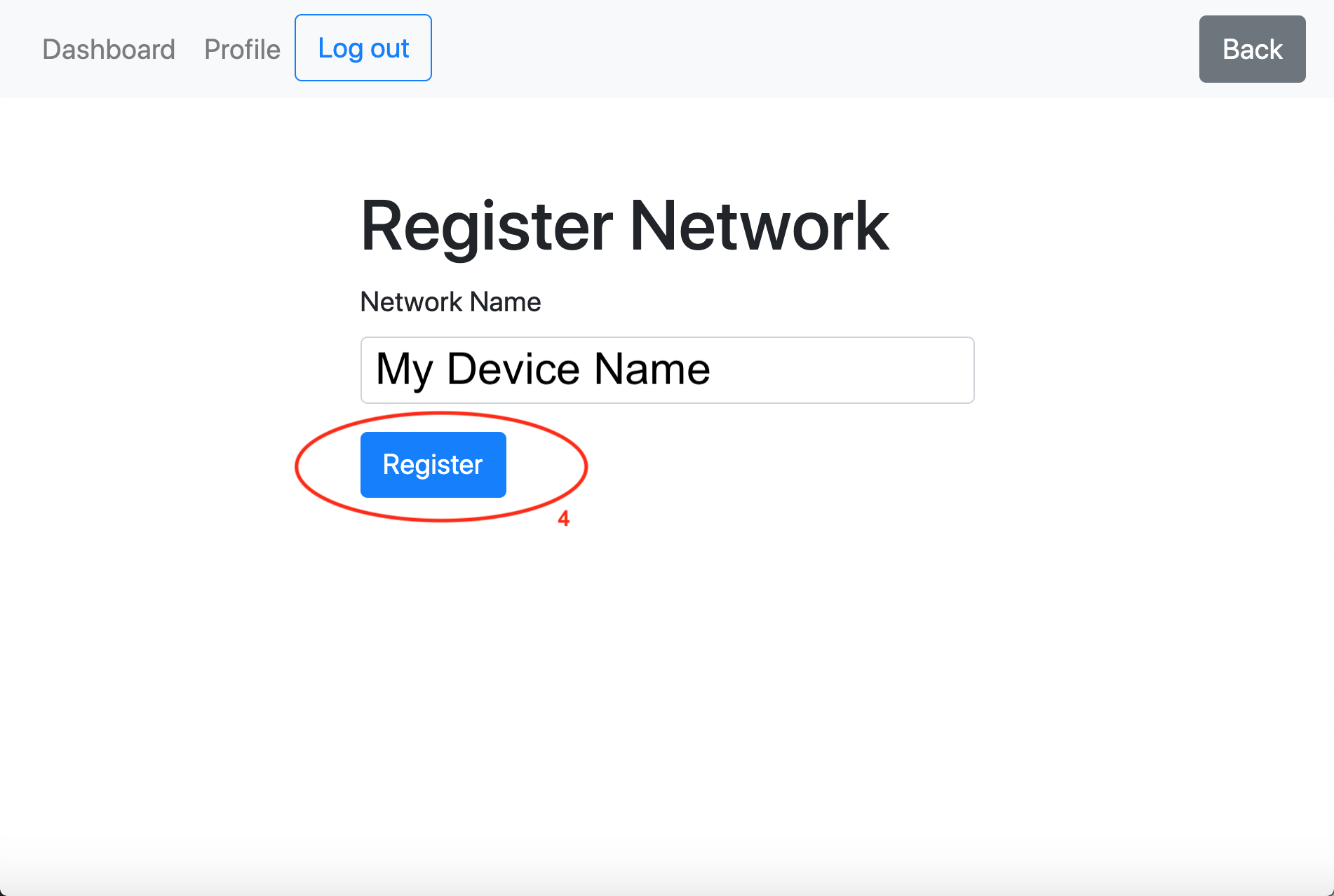
Task: Open the Dashboard nav link
Action: pyautogui.click(x=109, y=49)
